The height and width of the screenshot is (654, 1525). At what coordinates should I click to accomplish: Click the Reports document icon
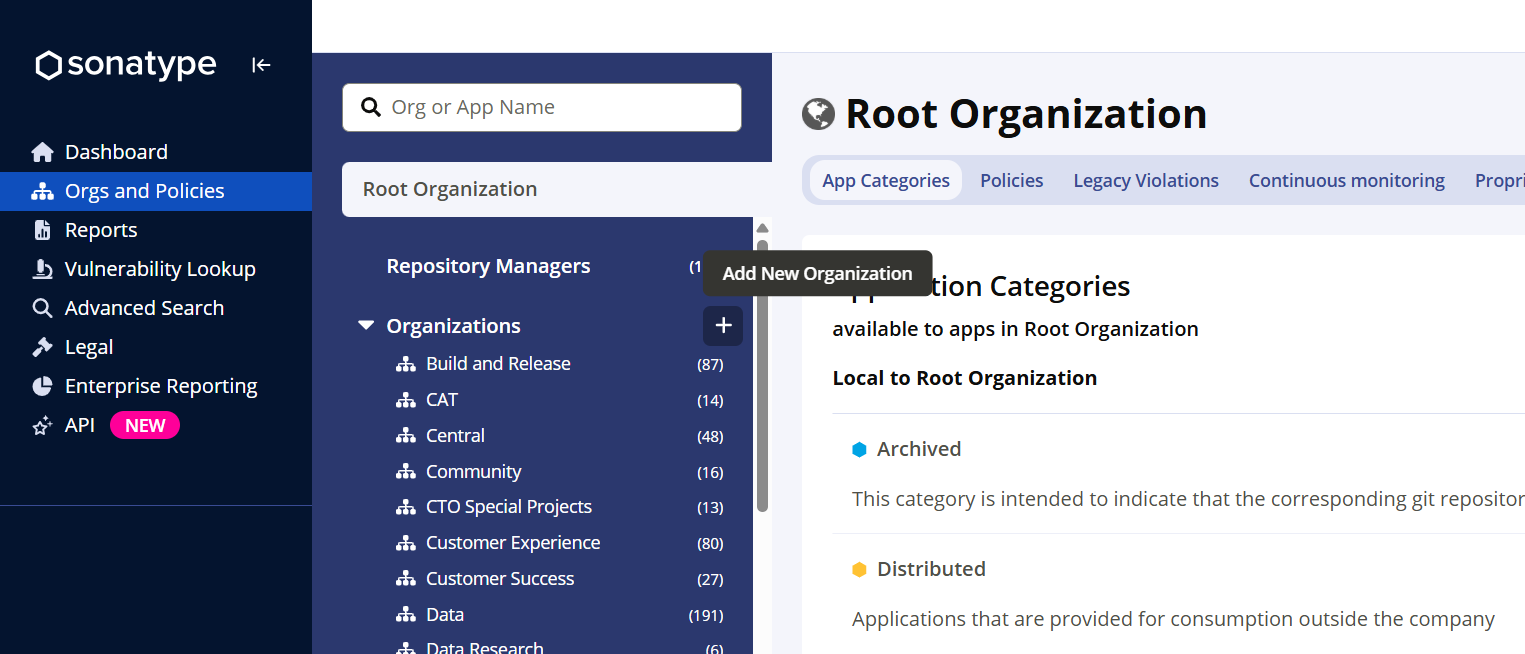click(42, 230)
